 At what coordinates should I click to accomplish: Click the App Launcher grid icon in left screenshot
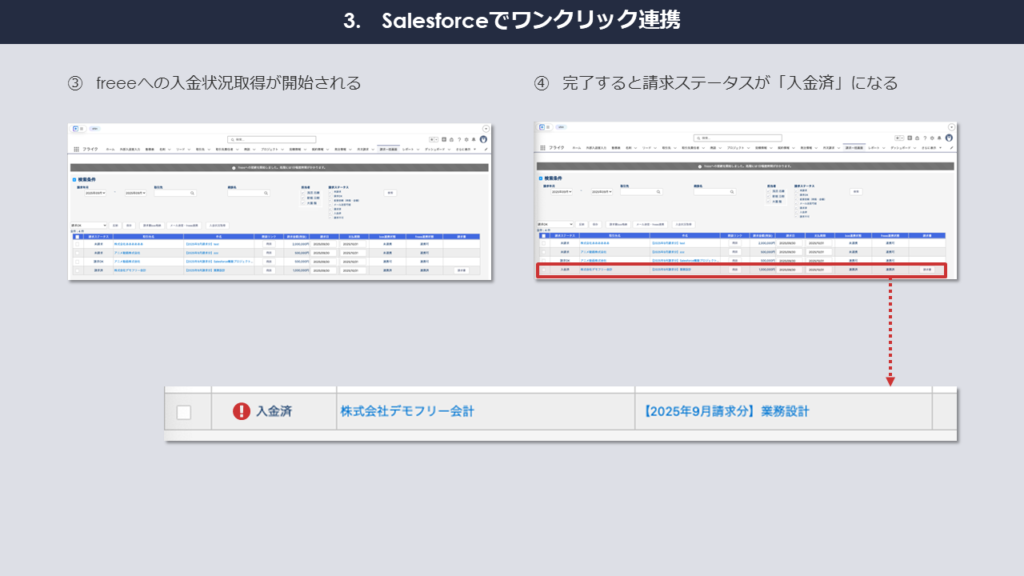[x=75, y=148]
